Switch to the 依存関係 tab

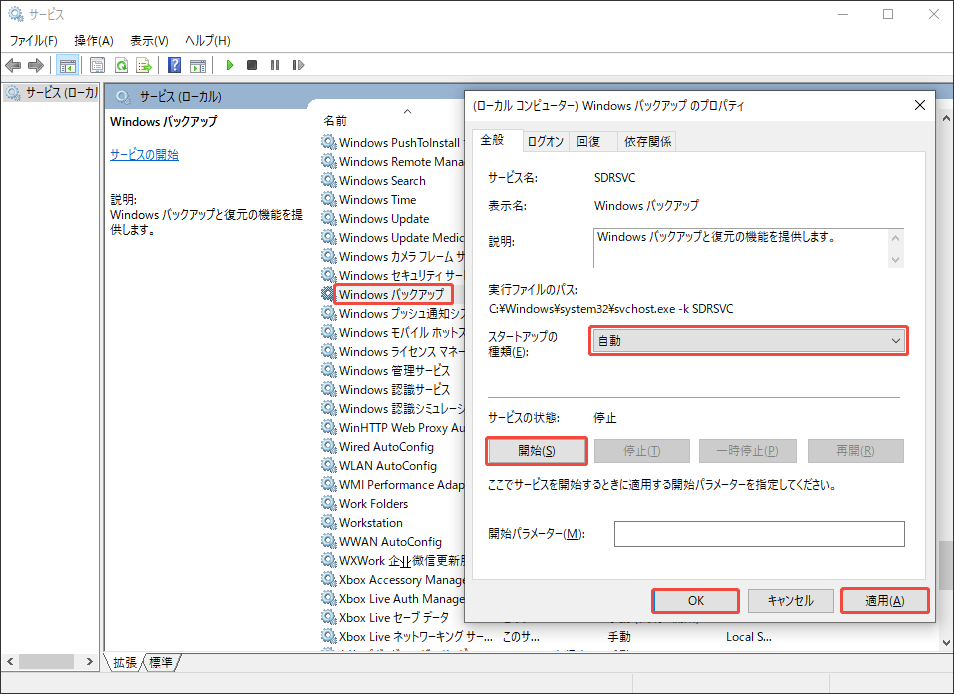[647, 141]
